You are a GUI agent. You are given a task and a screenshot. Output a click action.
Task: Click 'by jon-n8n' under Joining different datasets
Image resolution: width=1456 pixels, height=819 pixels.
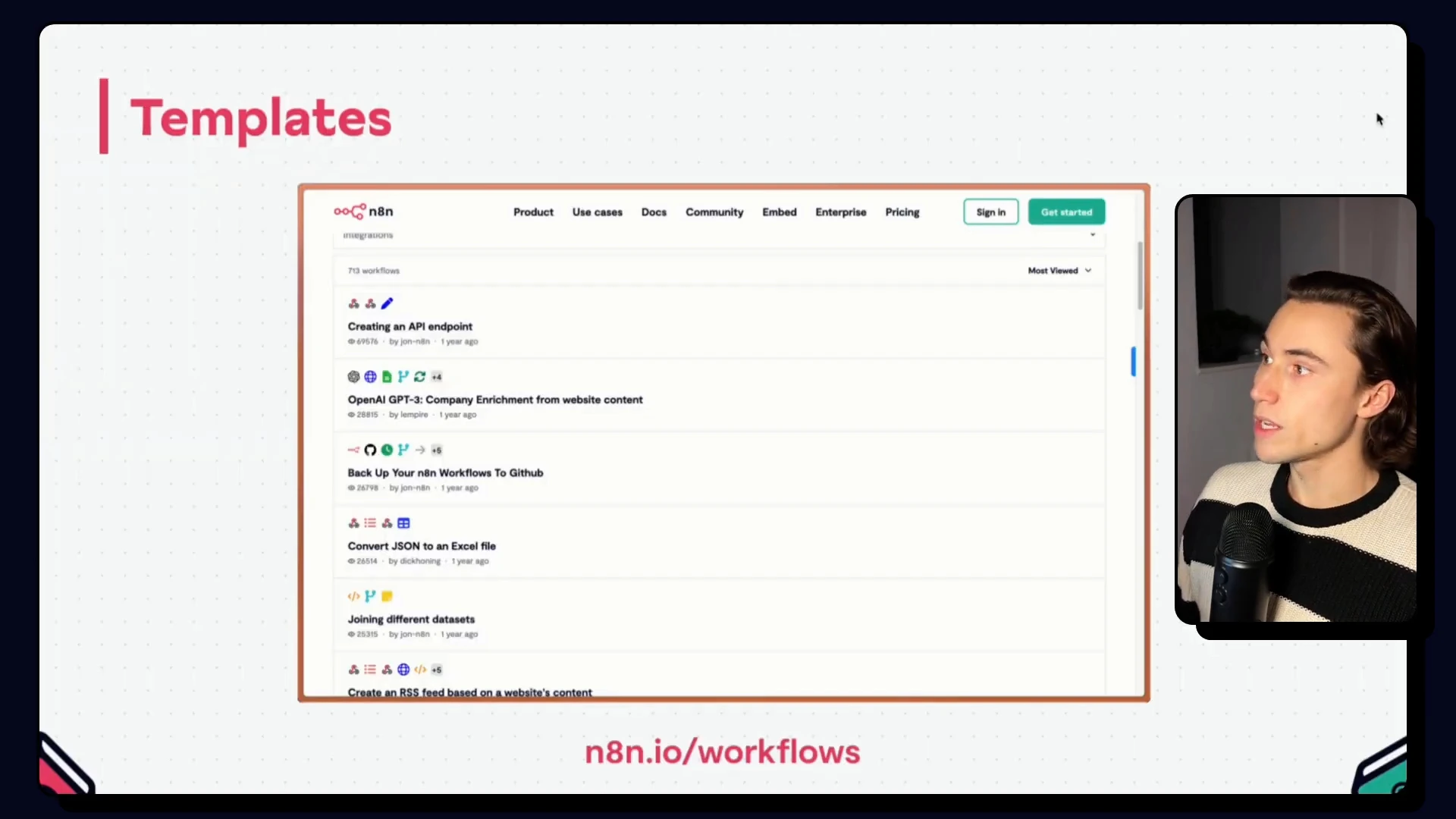click(409, 635)
